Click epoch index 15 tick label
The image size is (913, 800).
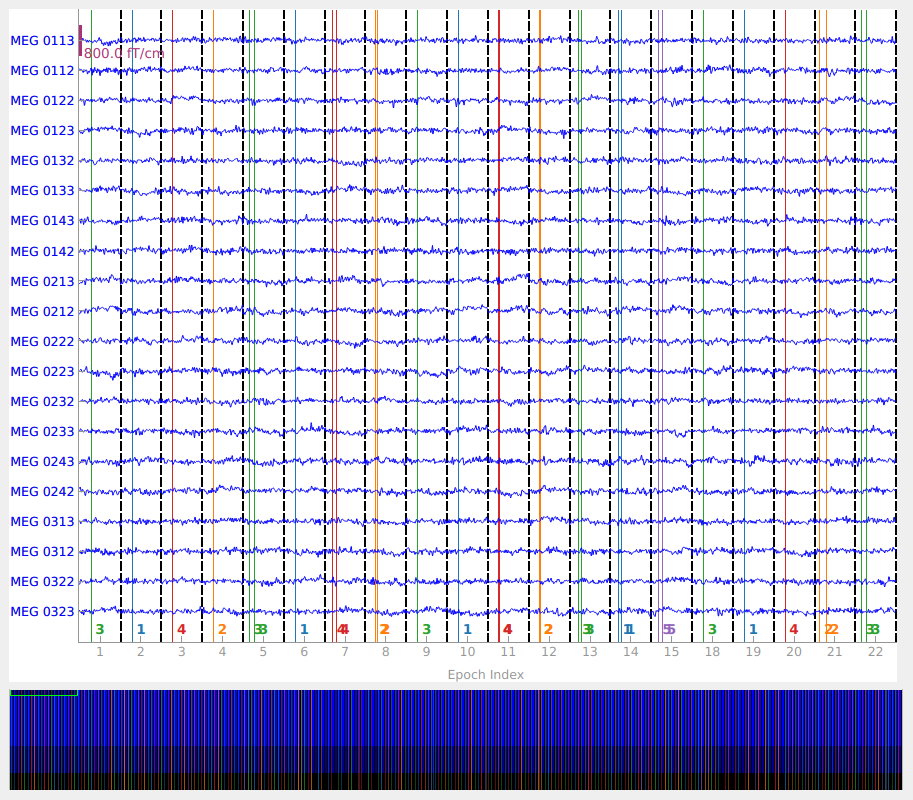[x=671, y=652]
